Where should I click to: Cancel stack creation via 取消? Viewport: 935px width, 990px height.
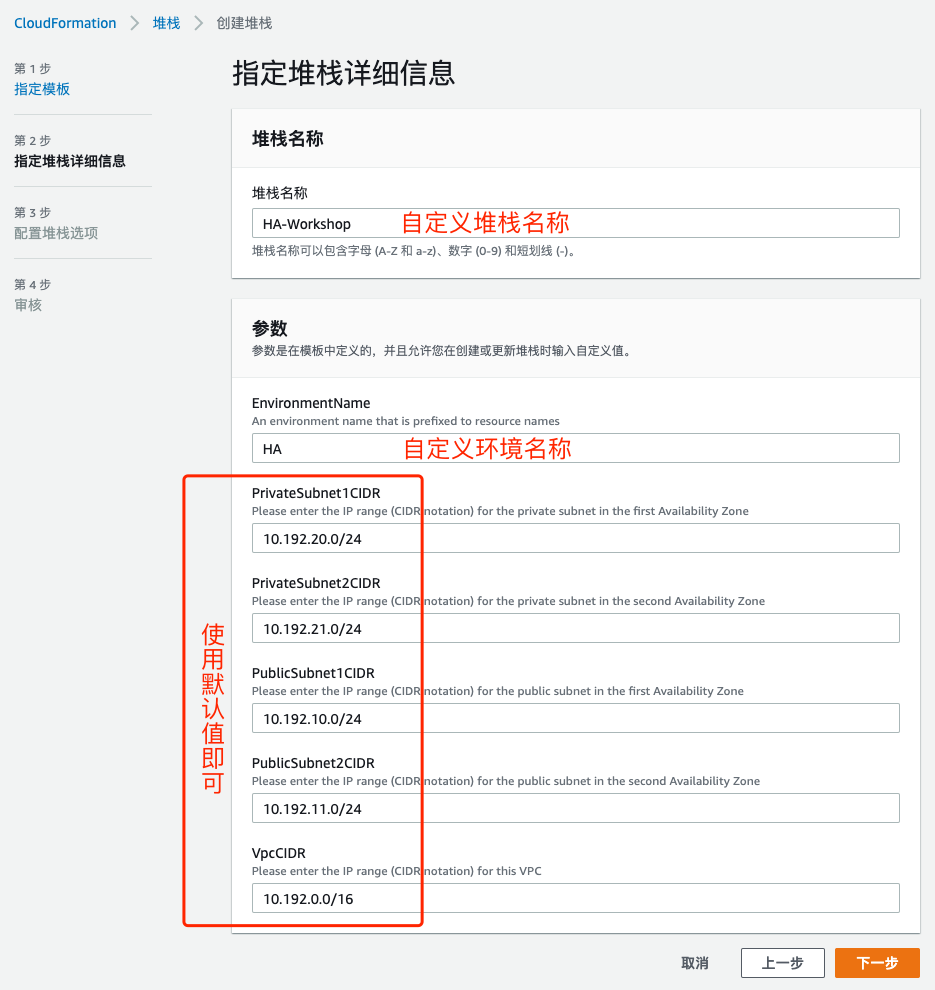[695, 962]
